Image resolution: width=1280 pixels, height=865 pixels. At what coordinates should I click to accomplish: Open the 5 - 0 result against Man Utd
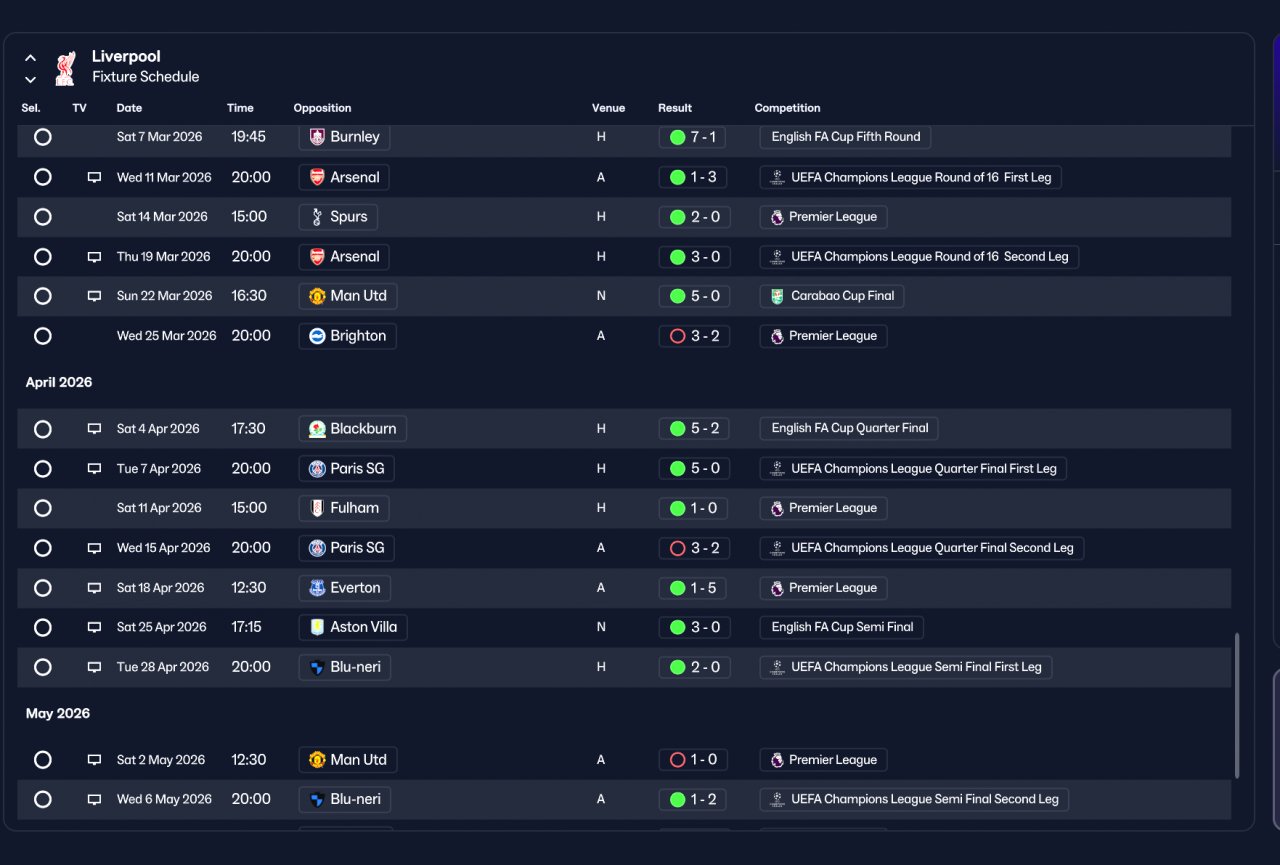[694, 296]
